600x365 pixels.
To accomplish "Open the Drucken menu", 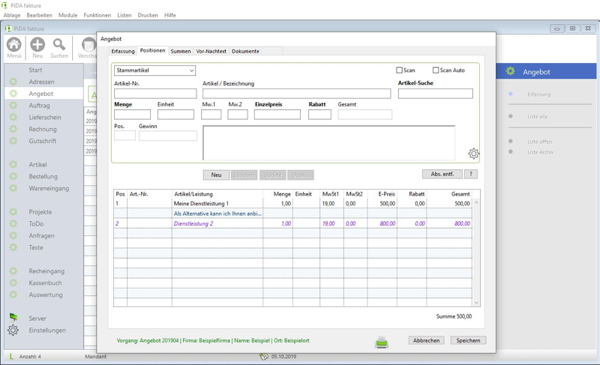I will pyautogui.click(x=148, y=15).
